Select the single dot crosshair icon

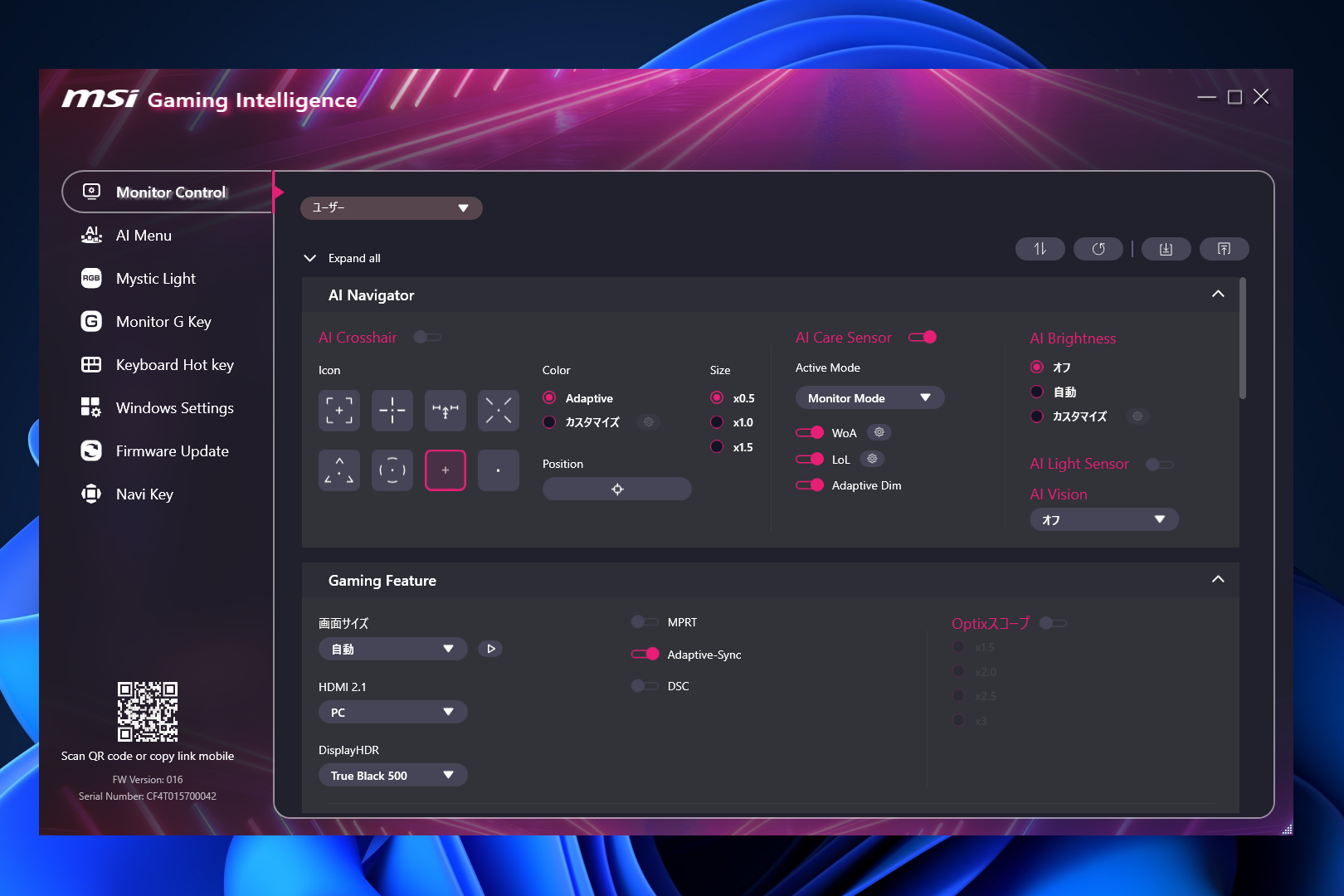(498, 470)
